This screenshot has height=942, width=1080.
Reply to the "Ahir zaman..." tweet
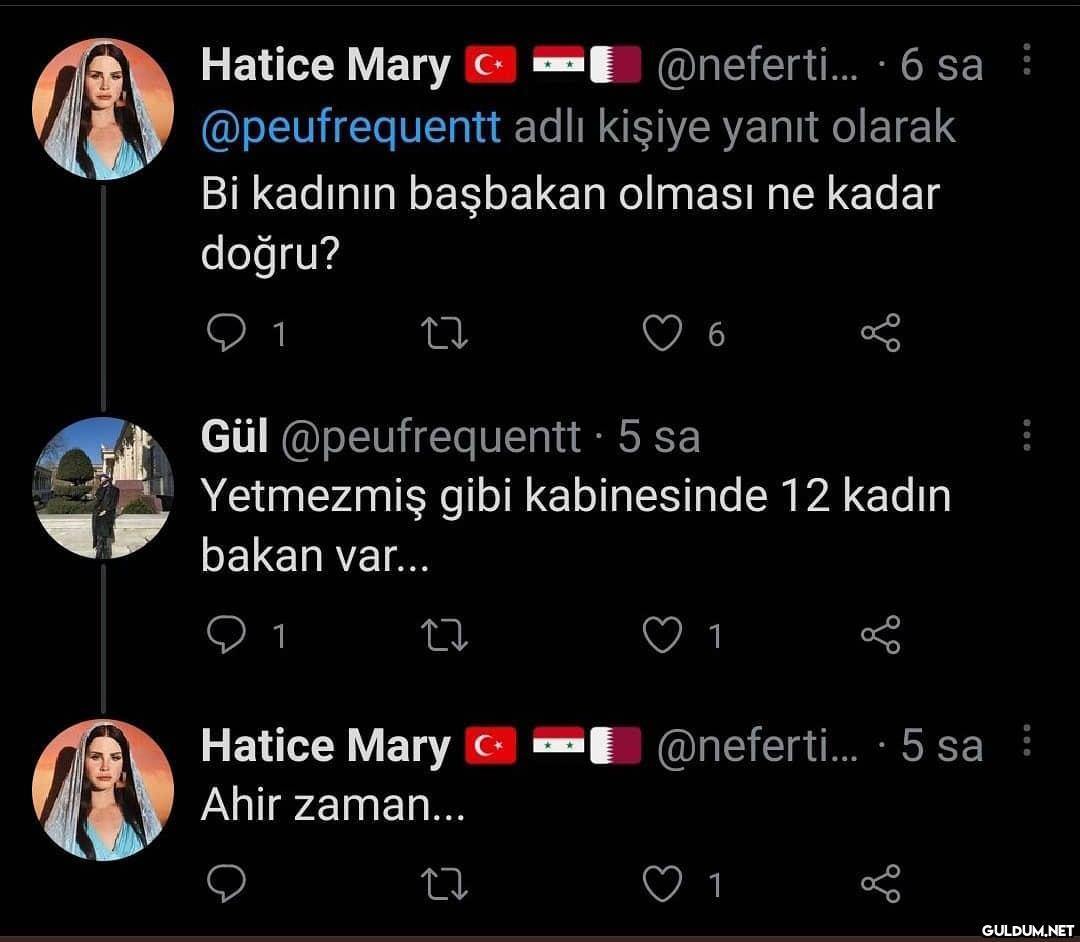point(226,883)
